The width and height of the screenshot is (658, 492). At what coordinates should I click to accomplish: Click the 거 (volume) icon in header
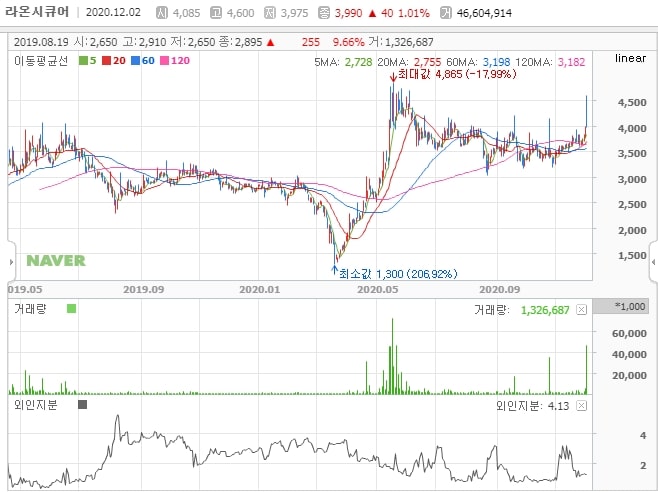coord(446,13)
